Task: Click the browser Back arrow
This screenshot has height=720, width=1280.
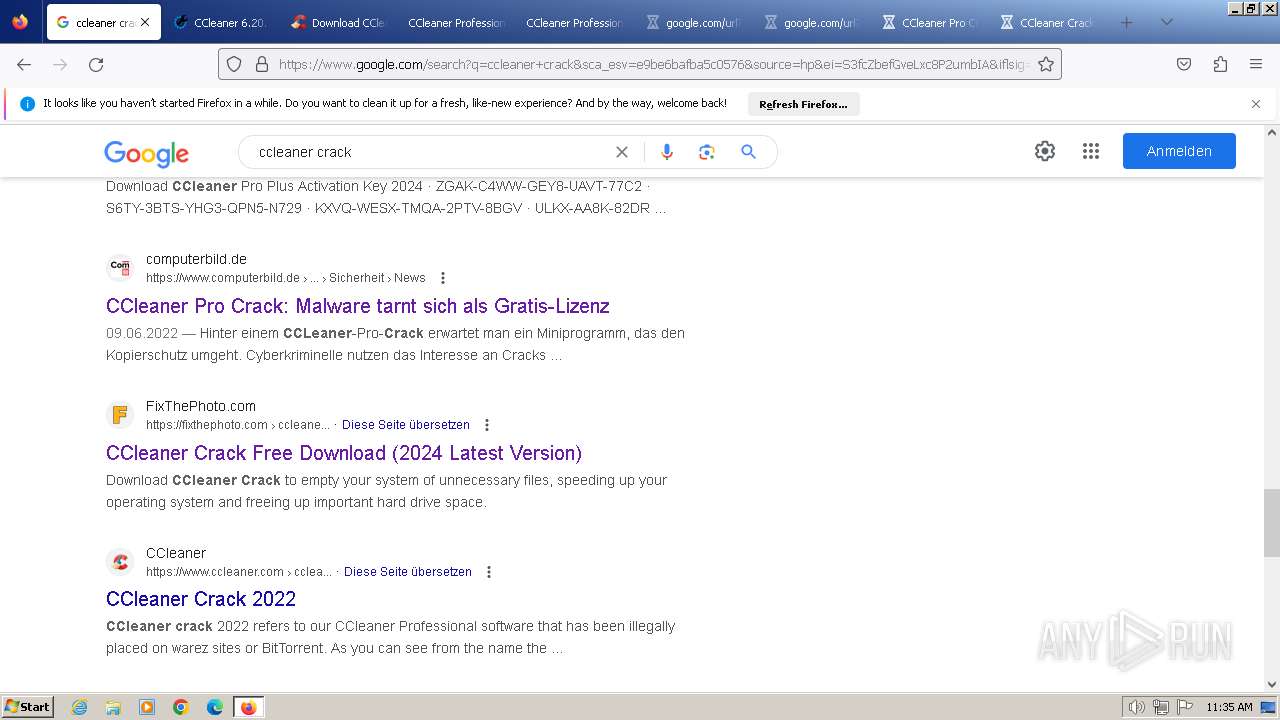Action: point(24,64)
